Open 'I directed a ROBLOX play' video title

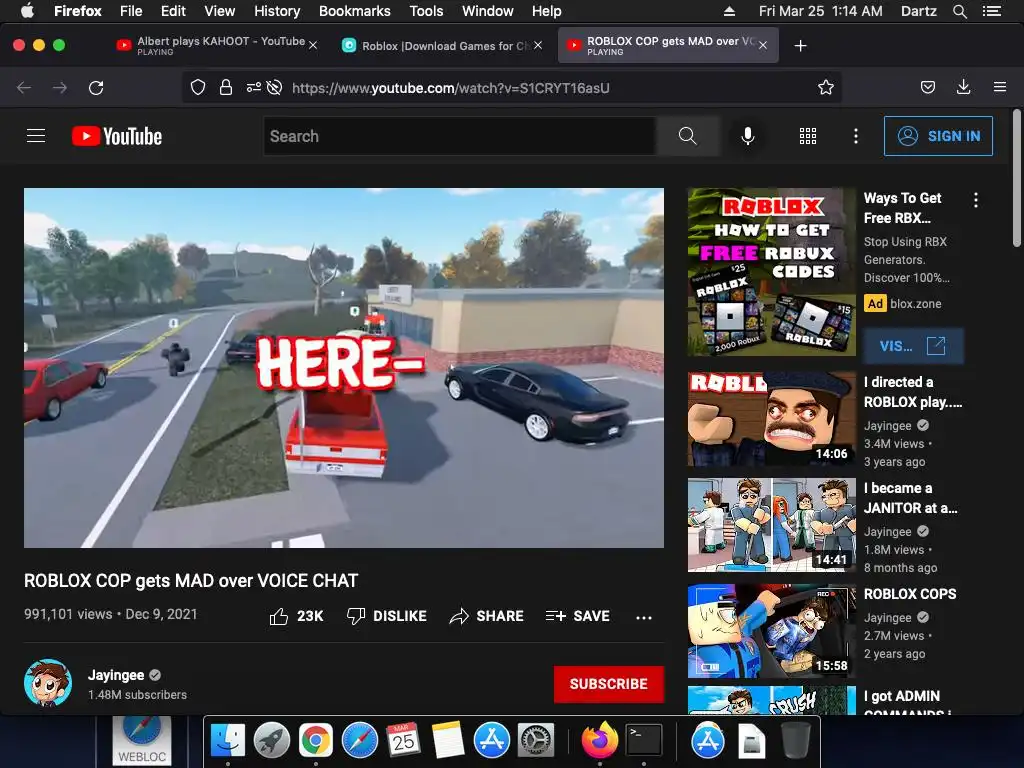912,392
